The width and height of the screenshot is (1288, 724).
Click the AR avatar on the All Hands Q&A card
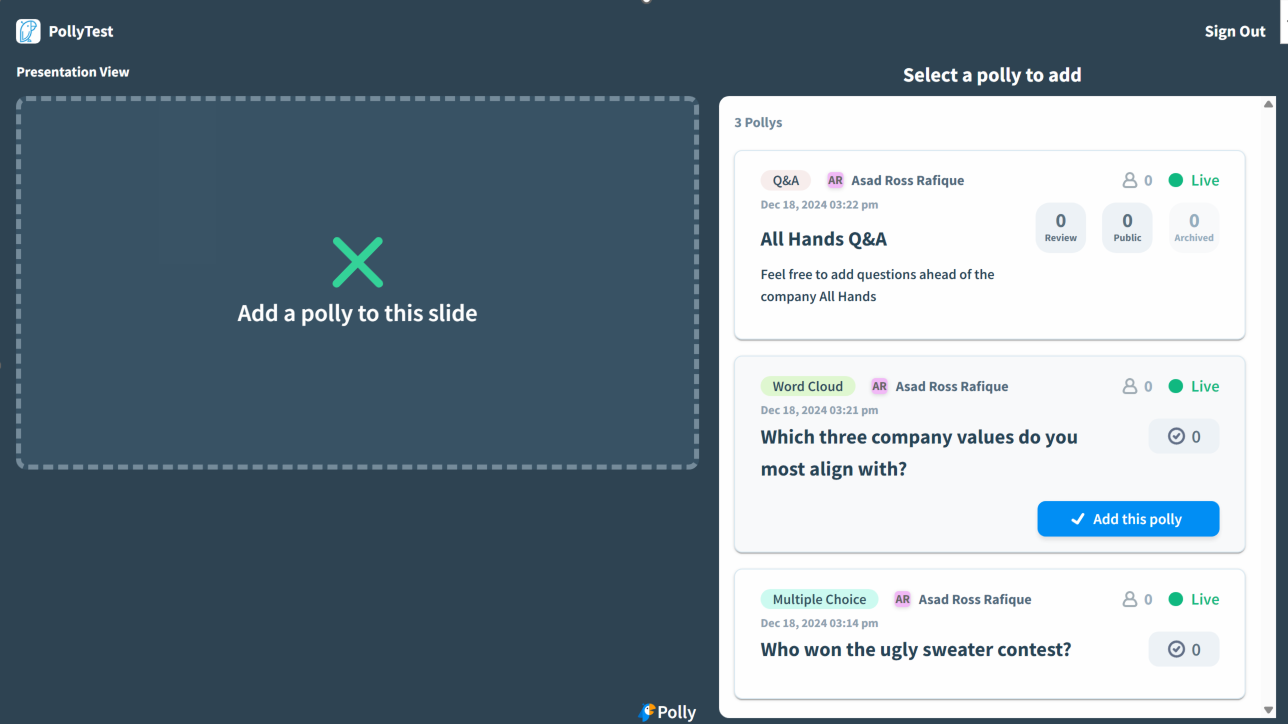pyautogui.click(x=835, y=180)
